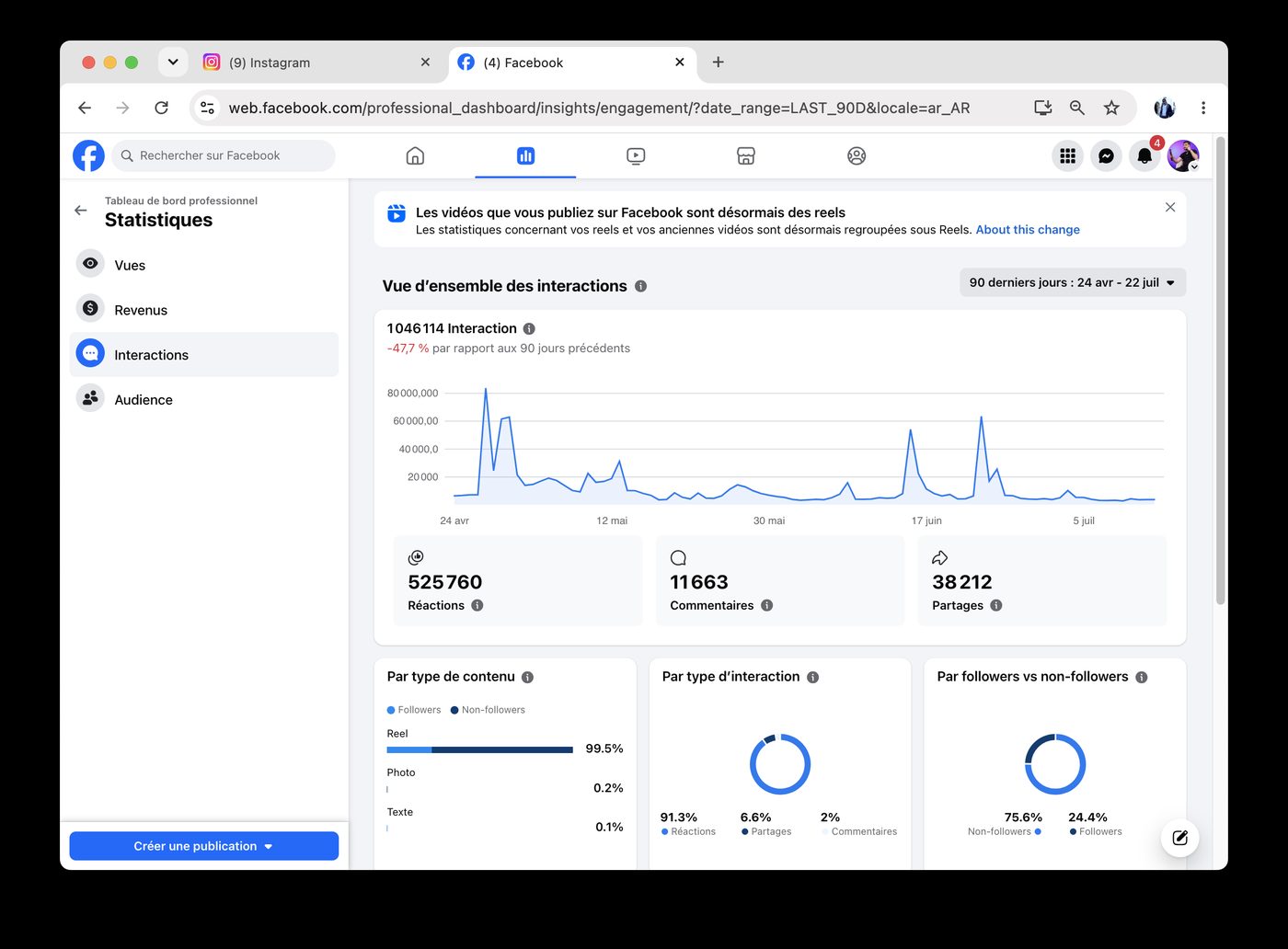Open the notifications bell icon
Viewport: 1288px width, 949px height.
1144,155
